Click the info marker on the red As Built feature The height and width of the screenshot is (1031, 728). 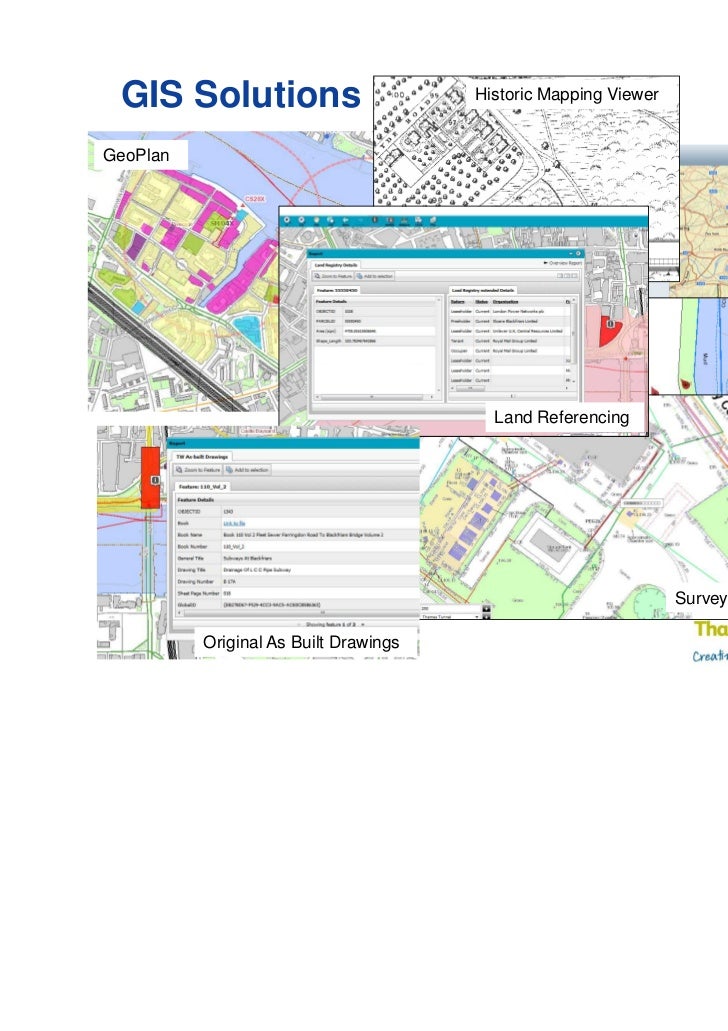coord(155,481)
